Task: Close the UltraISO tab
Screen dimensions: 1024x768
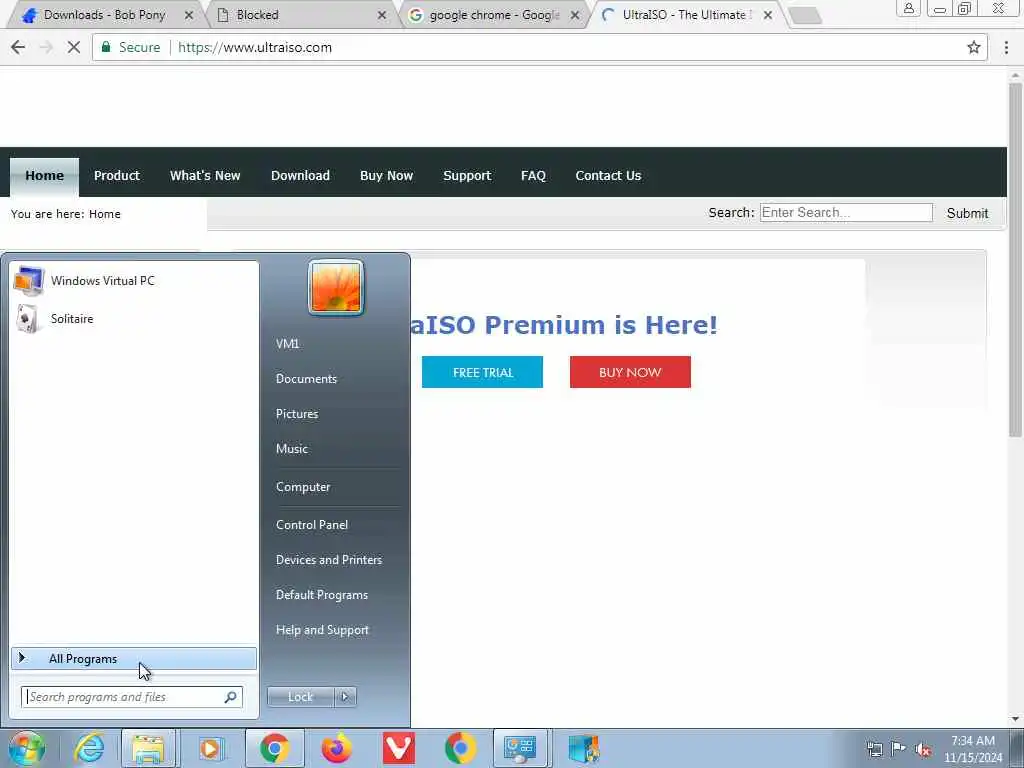Action: [768, 15]
